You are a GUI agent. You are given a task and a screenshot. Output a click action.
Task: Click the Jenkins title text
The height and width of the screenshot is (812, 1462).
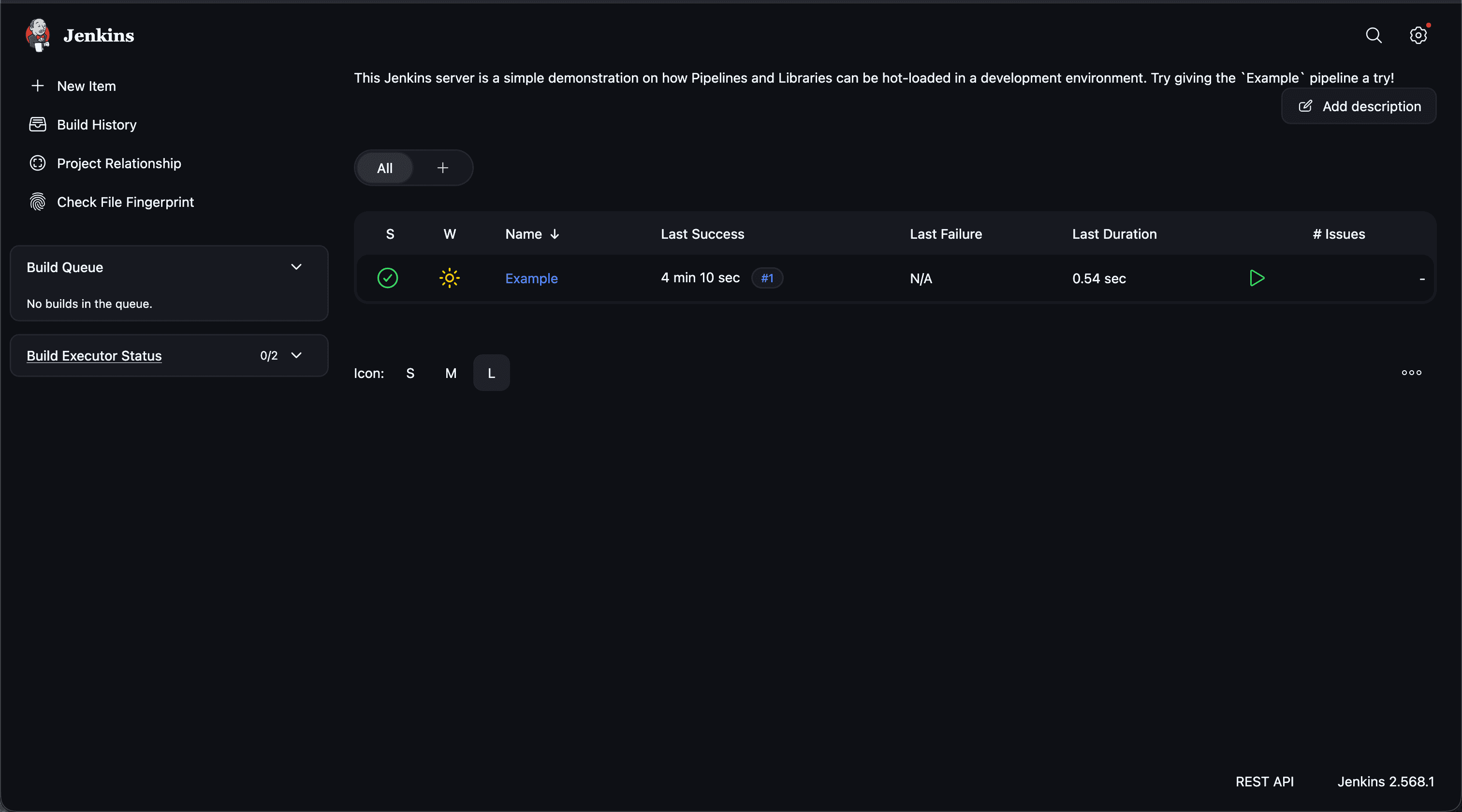click(99, 35)
